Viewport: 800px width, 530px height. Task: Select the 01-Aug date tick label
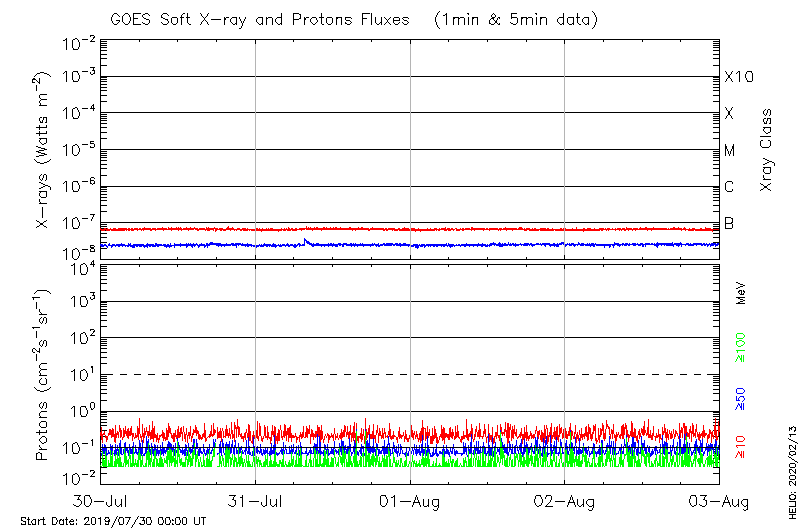(x=410, y=500)
